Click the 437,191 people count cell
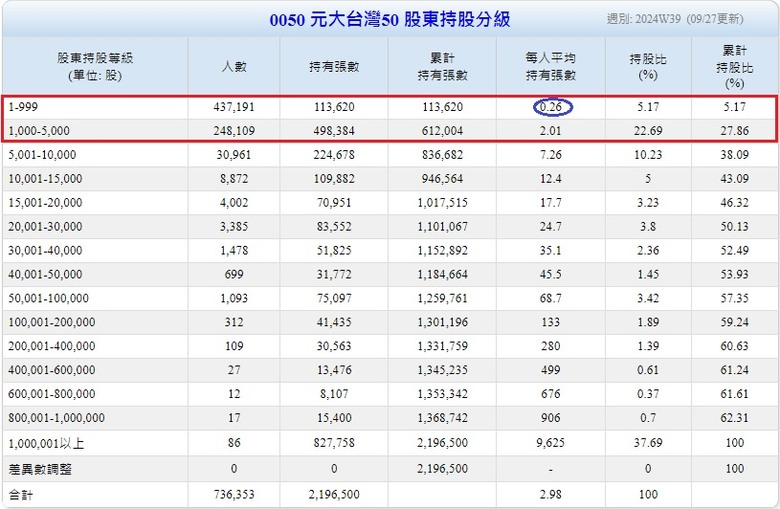 234,107
